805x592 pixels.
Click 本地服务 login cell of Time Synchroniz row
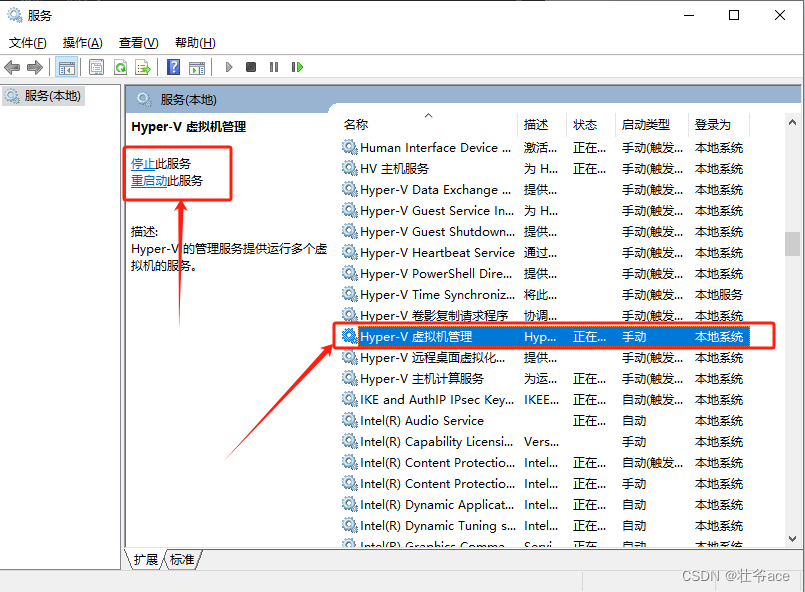pyautogui.click(x=719, y=295)
